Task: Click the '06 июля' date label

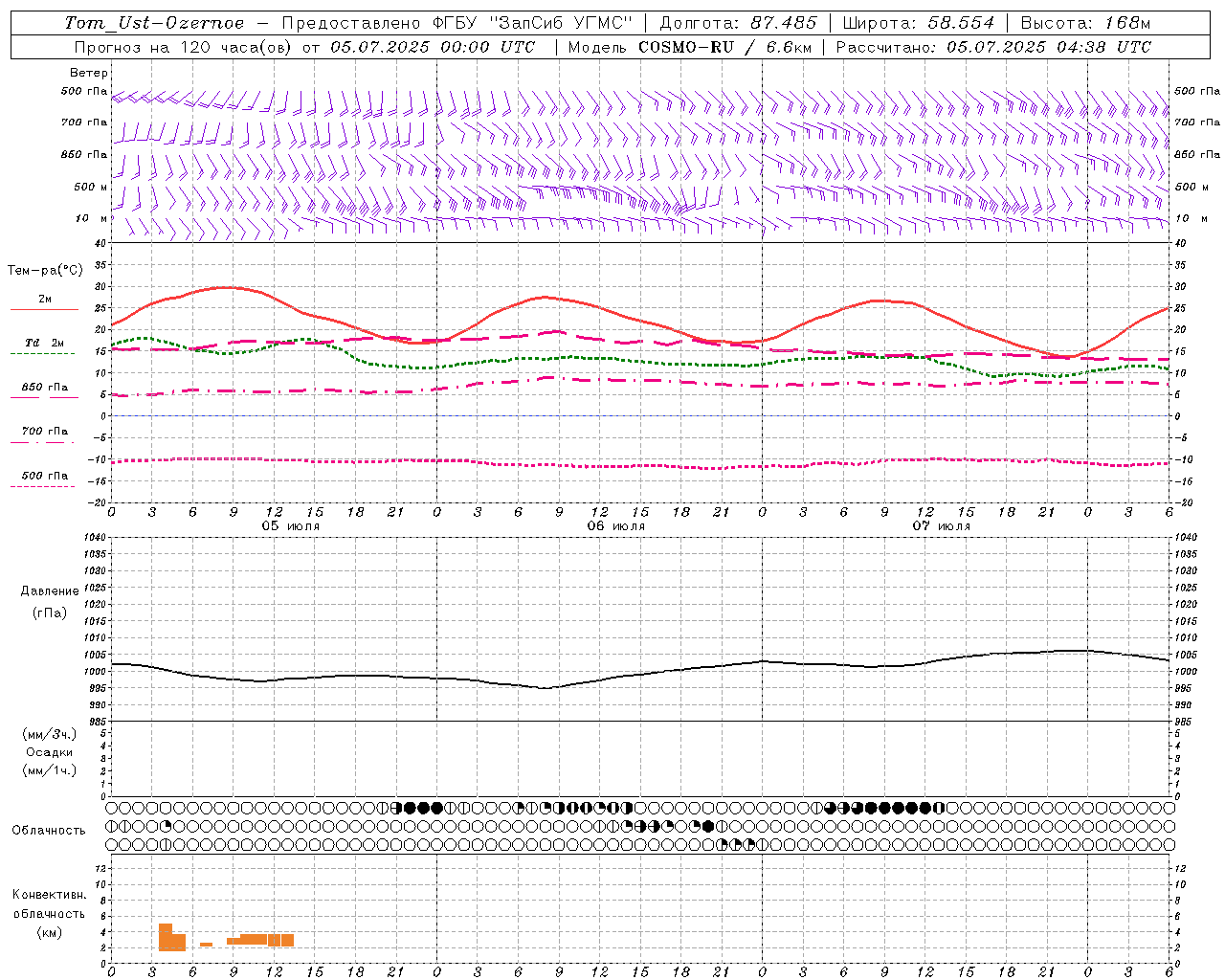Action: pyautogui.click(x=616, y=526)
